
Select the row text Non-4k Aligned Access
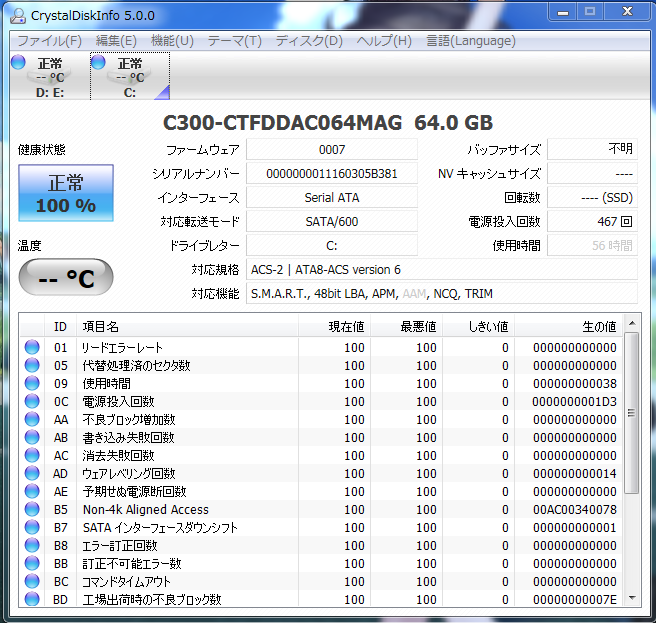(146, 509)
